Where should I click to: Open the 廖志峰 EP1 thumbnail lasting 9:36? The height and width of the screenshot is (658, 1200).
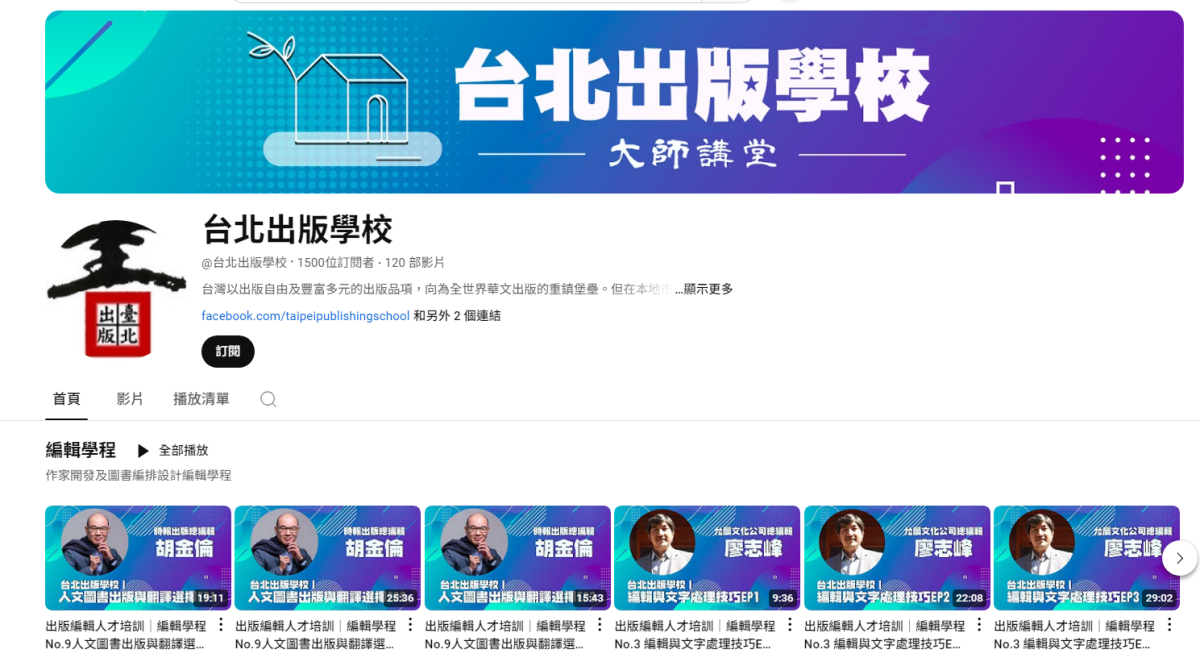pos(707,558)
